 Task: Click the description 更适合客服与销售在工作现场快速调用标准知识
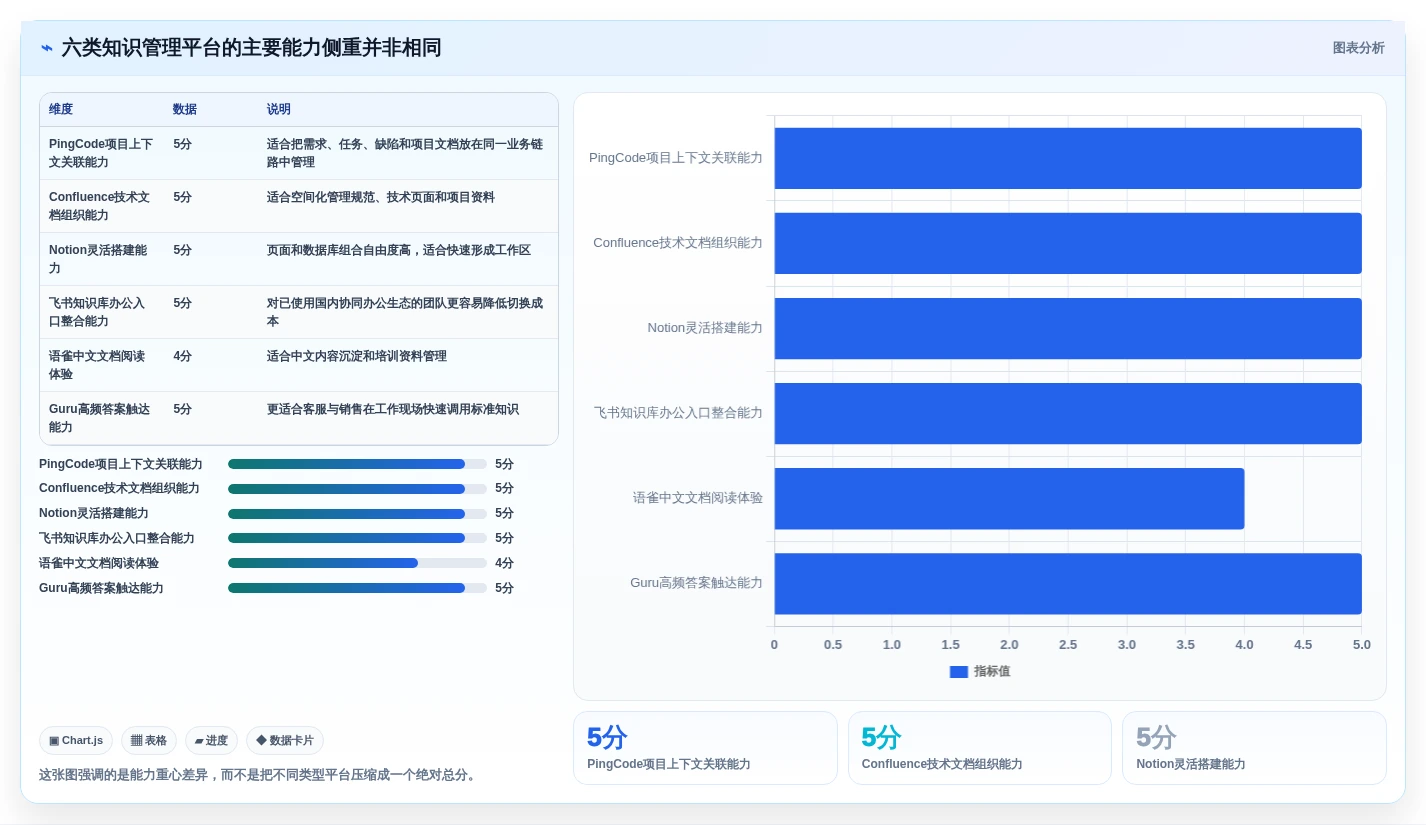coord(393,409)
